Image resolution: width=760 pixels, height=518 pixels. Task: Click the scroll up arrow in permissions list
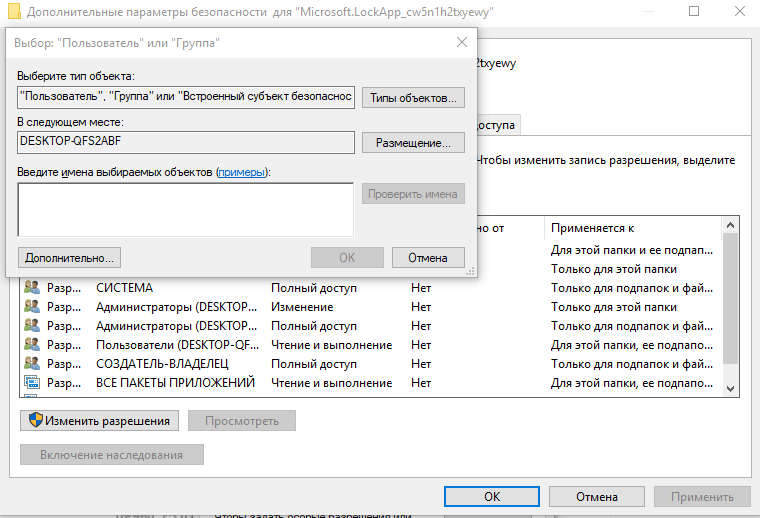[730, 225]
